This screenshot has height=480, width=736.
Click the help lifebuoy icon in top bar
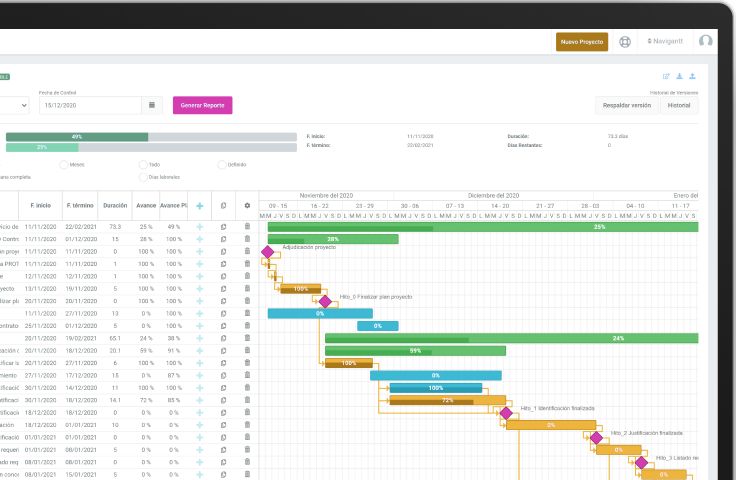[625, 42]
